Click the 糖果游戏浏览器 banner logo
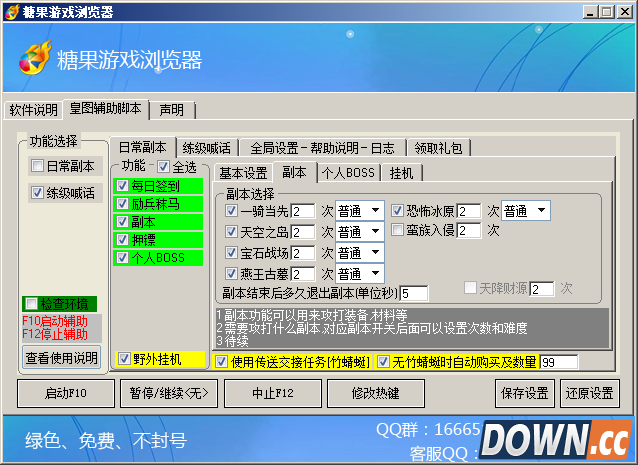638x465 pixels. click(x=35, y=58)
